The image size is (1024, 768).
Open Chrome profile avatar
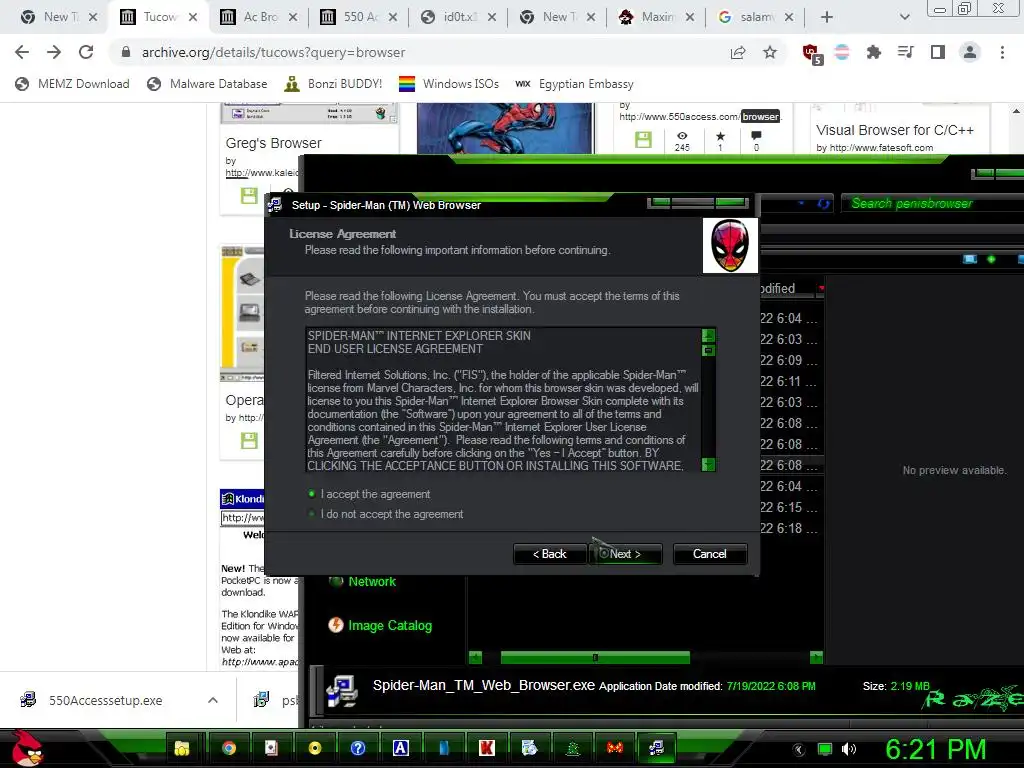pos(970,52)
